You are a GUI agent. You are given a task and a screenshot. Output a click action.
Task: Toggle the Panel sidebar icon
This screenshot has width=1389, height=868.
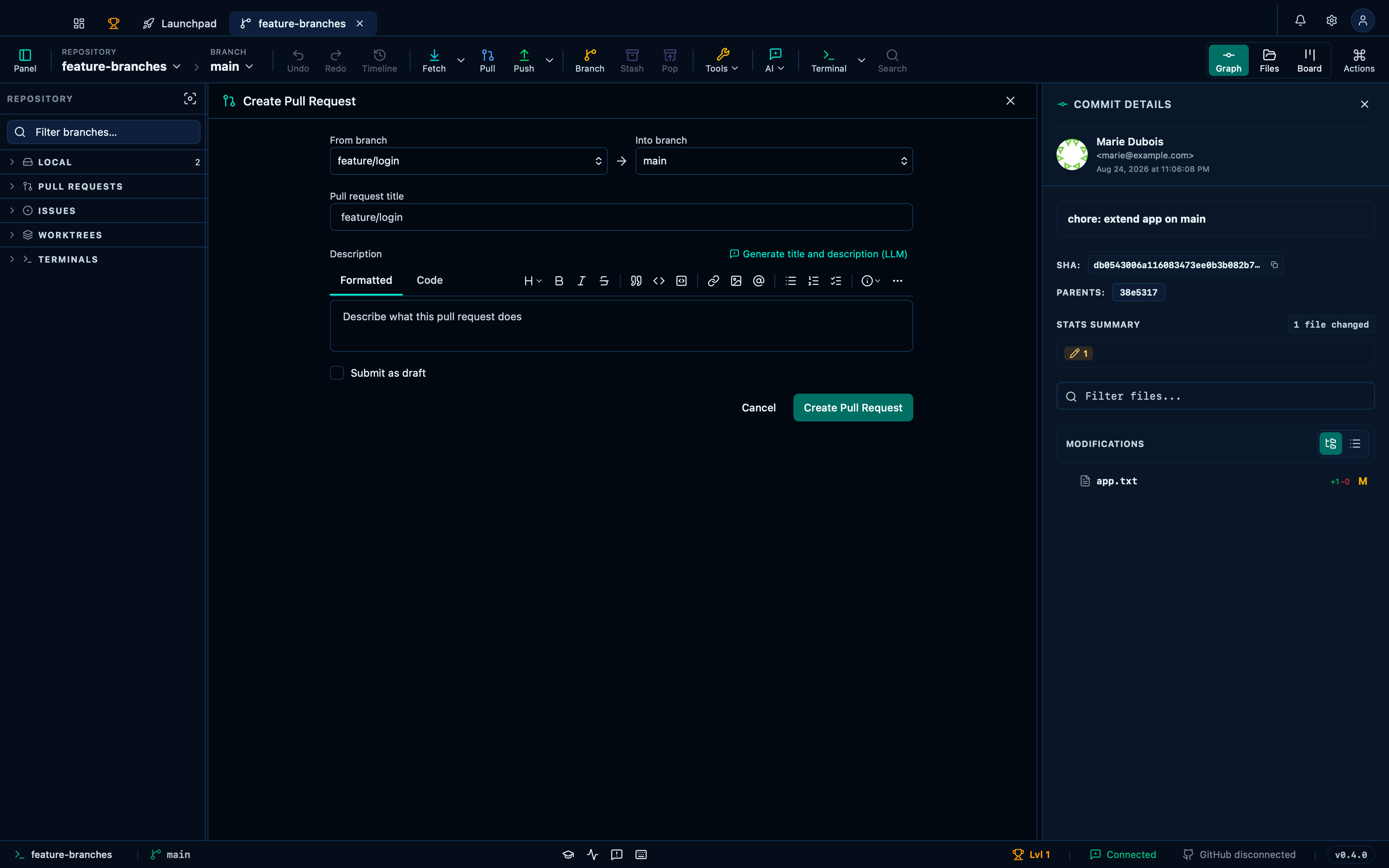click(25, 60)
